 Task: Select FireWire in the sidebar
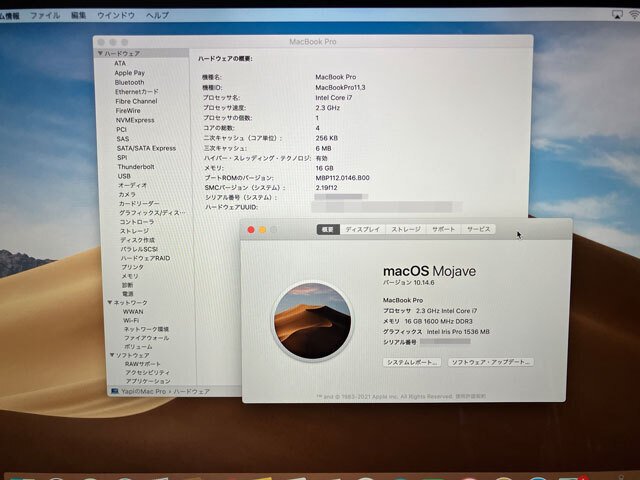pos(128,111)
